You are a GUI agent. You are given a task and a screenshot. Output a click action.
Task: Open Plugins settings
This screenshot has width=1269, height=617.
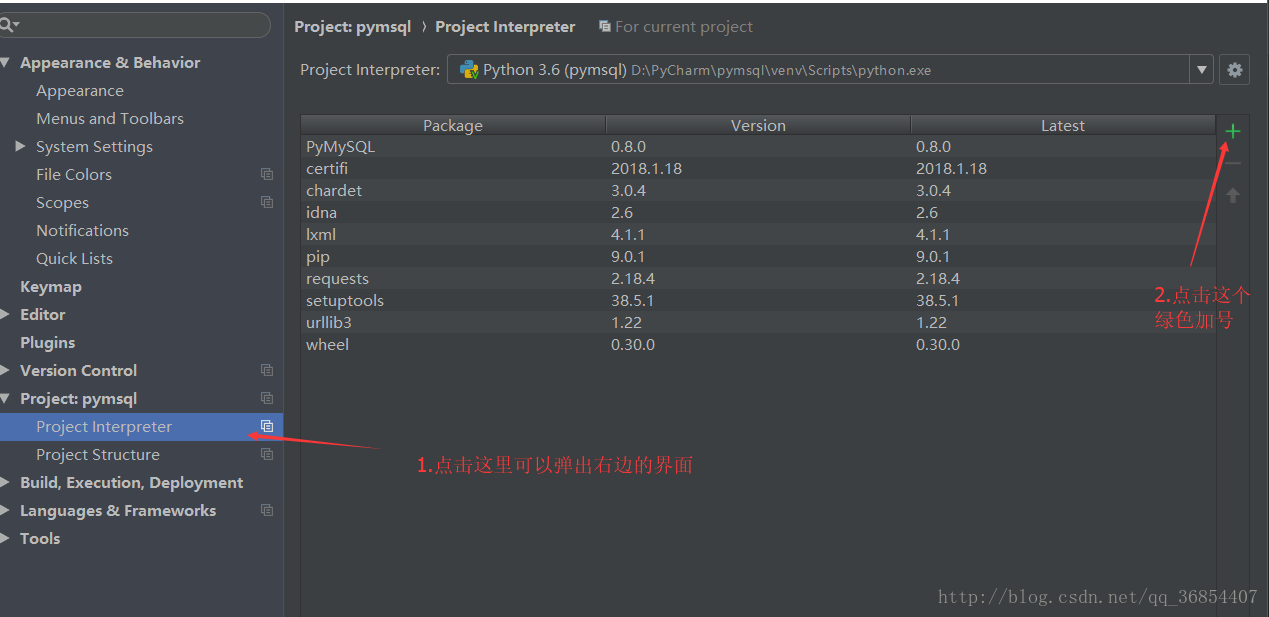pyautogui.click(x=47, y=342)
